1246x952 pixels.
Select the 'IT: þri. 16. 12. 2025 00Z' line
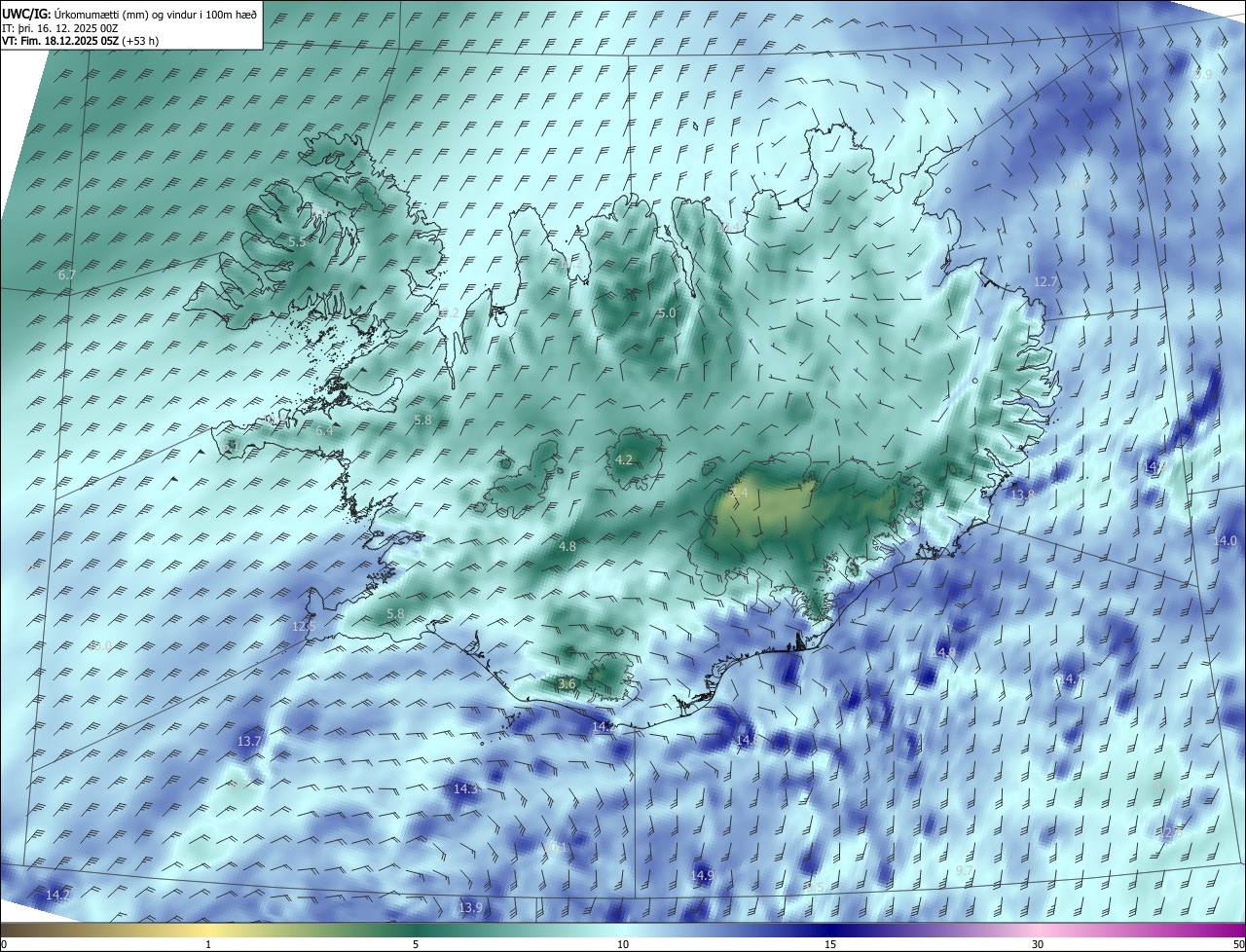[x=60, y=28]
